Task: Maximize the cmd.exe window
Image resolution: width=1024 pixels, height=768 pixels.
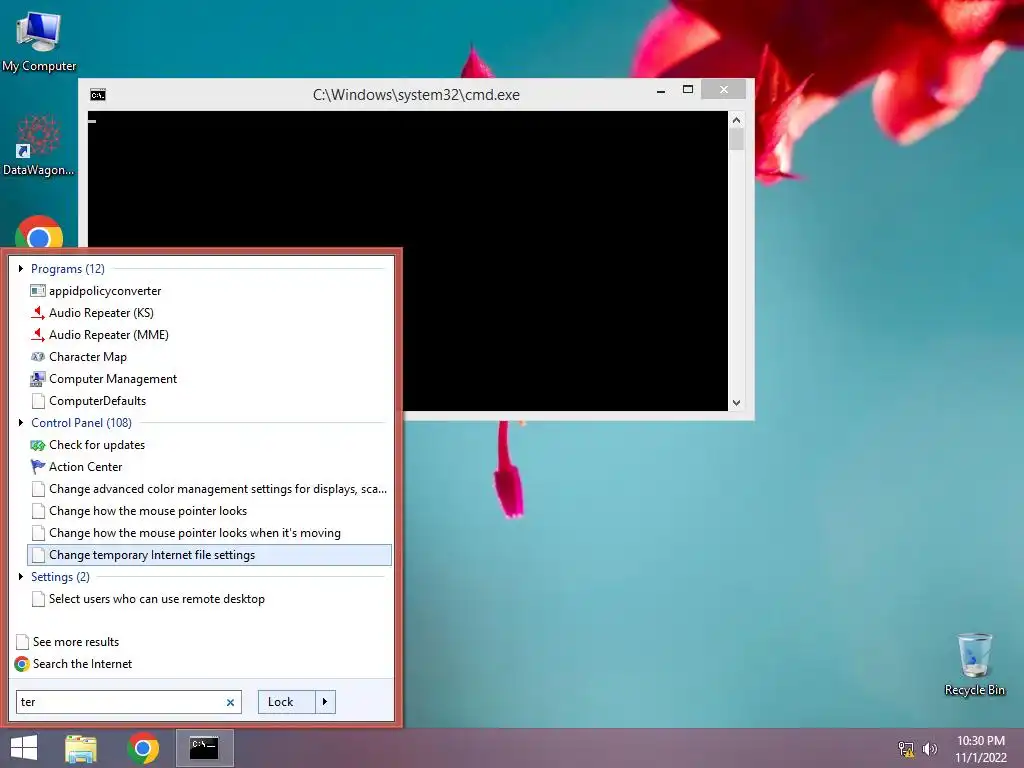Action: tap(688, 89)
